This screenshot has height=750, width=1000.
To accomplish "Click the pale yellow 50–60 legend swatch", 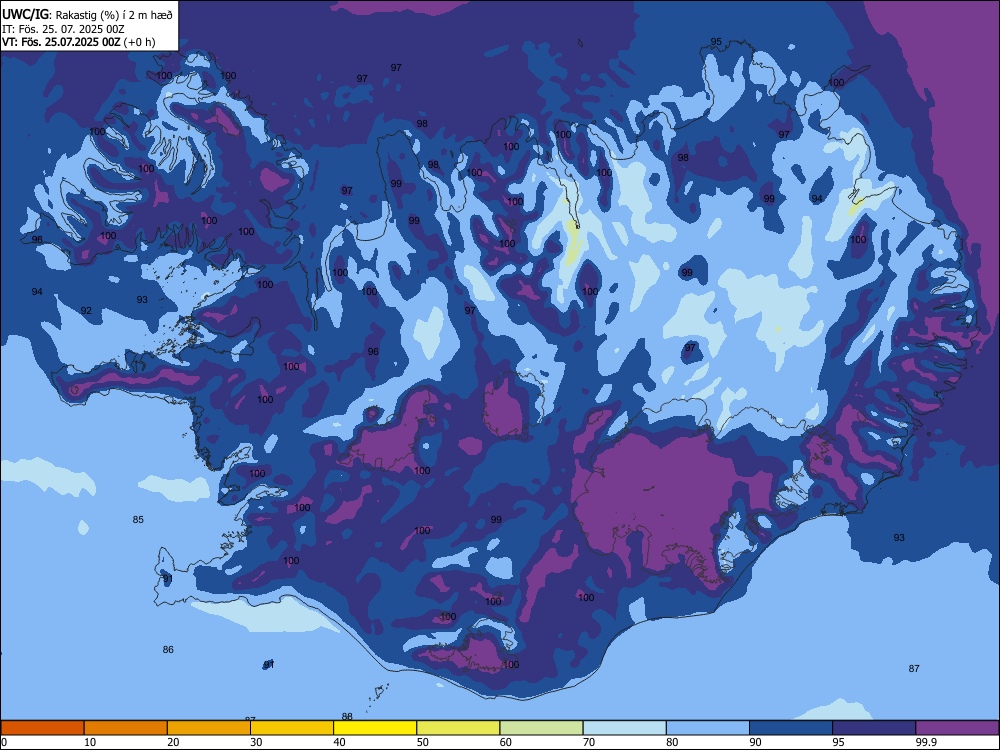I will (x=458, y=728).
